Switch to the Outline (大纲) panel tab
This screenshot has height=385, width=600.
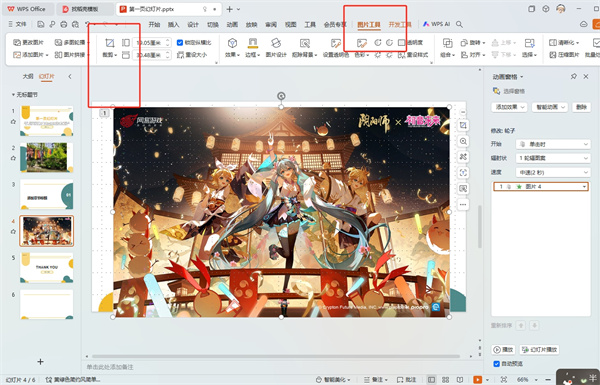click(x=28, y=77)
